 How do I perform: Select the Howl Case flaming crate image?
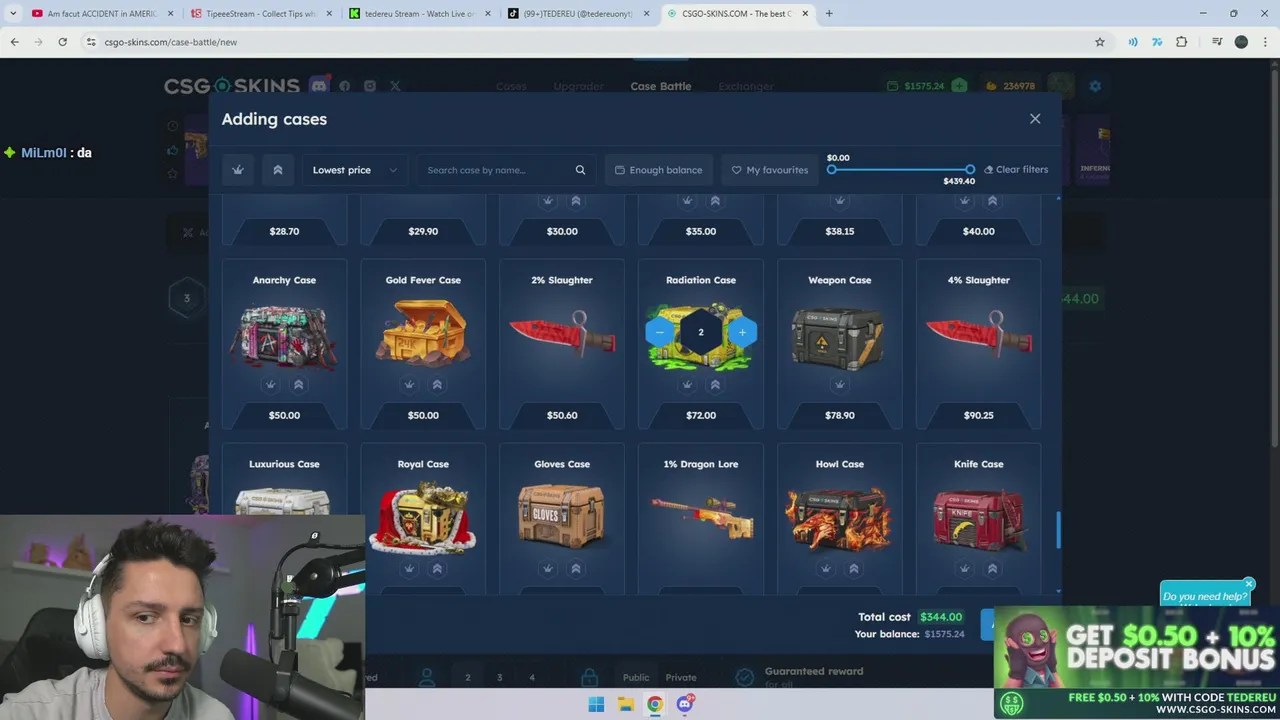point(840,518)
